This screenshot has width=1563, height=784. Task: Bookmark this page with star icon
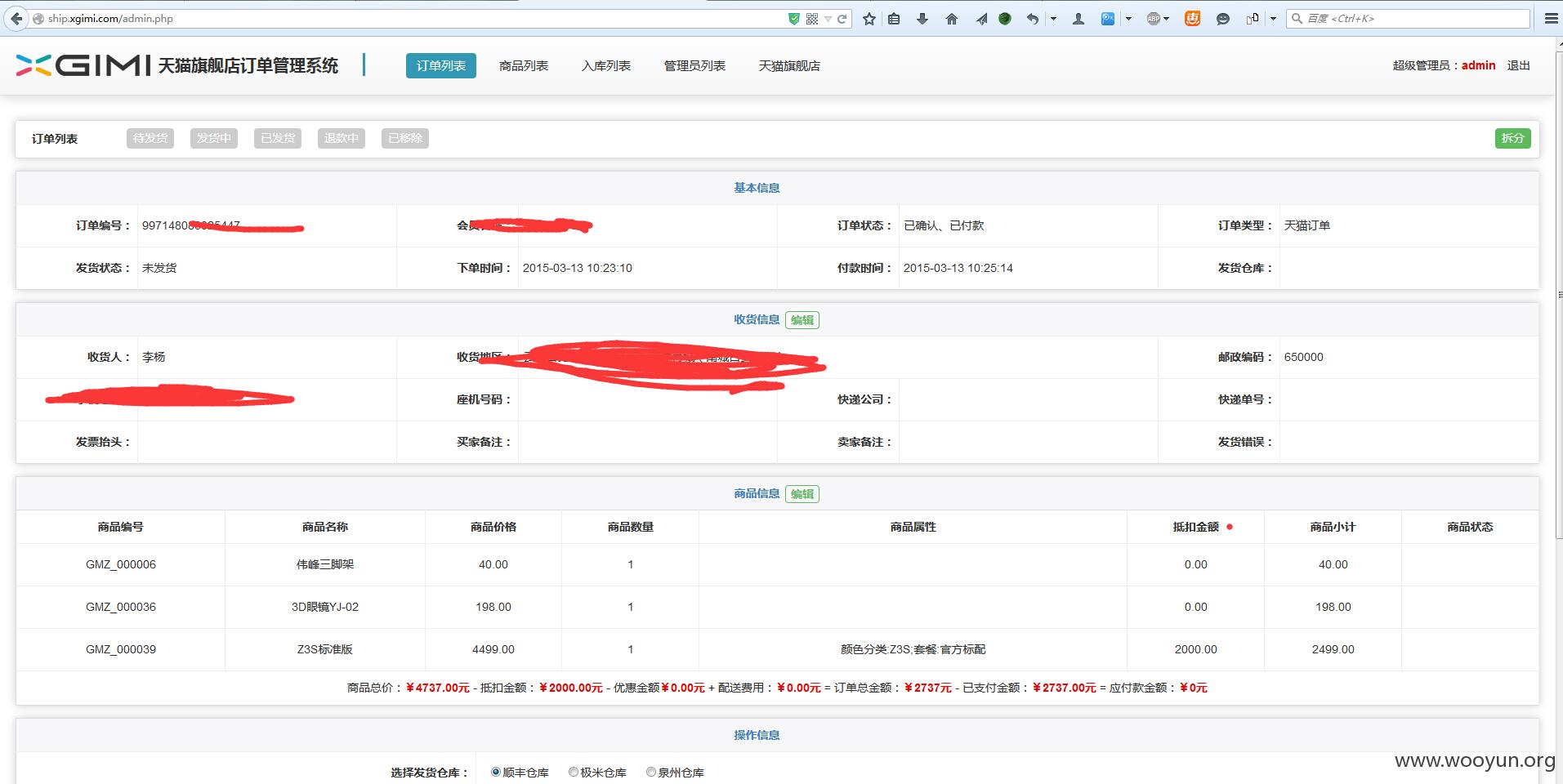pyautogui.click(x=869, y=19)
